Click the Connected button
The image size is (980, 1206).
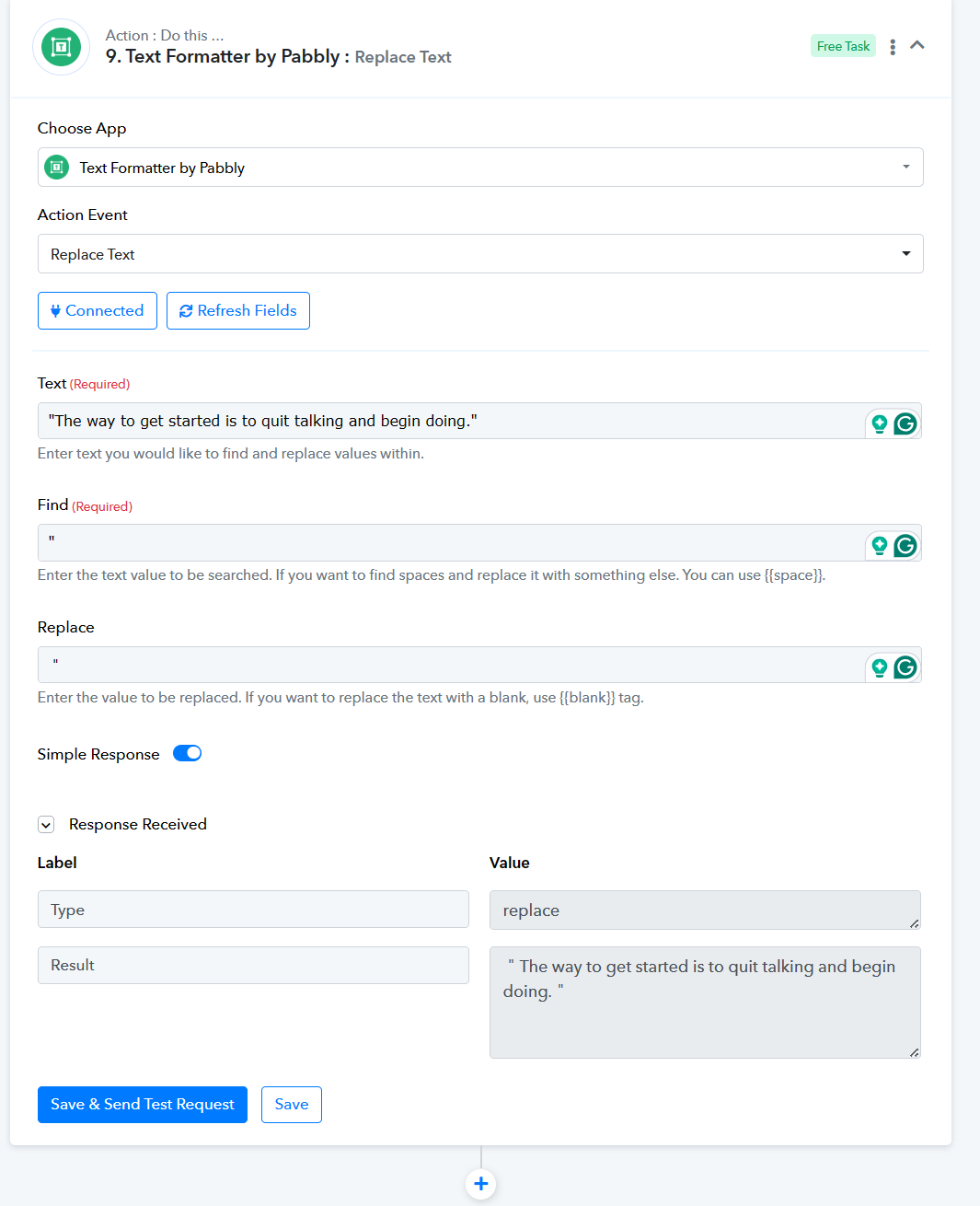[x=98, y=310]
